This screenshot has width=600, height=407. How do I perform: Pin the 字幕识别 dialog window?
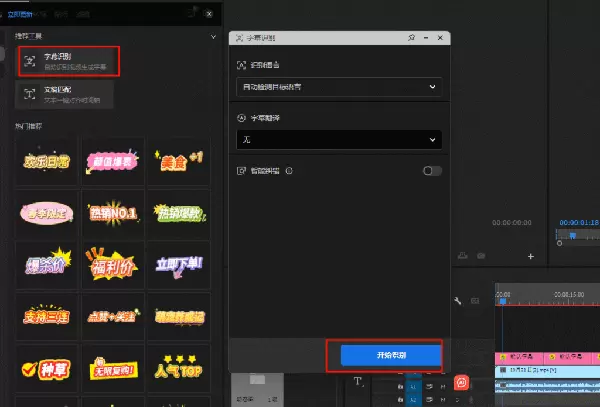pyautogui.click(x=411, y=37)
